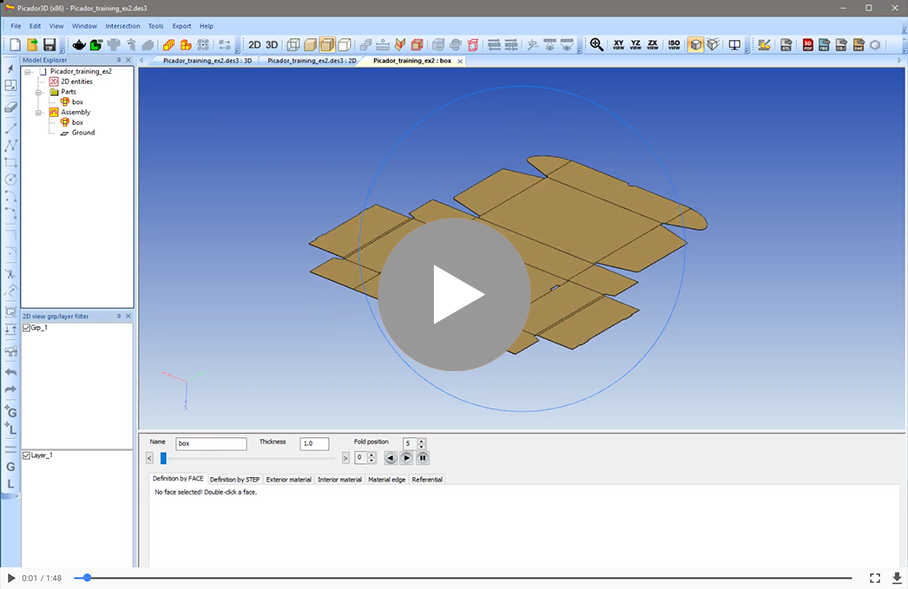Export to DAE file icon

tap(859, 45)
